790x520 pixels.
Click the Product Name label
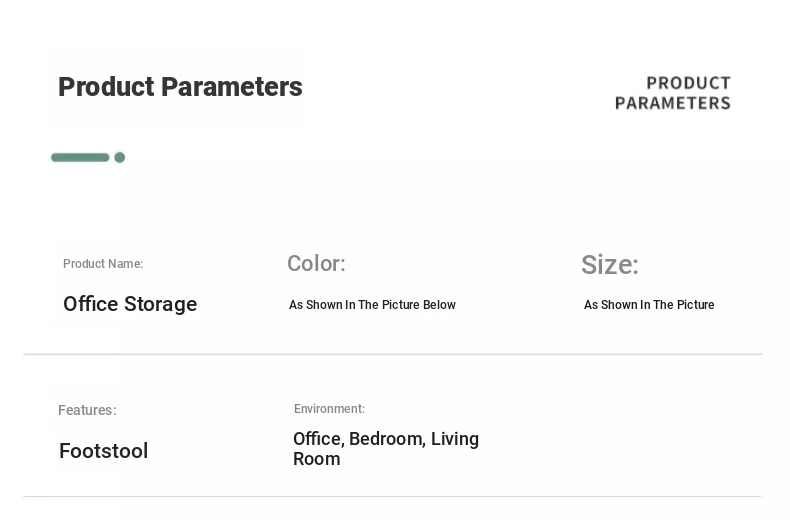(x=103, y=264)
